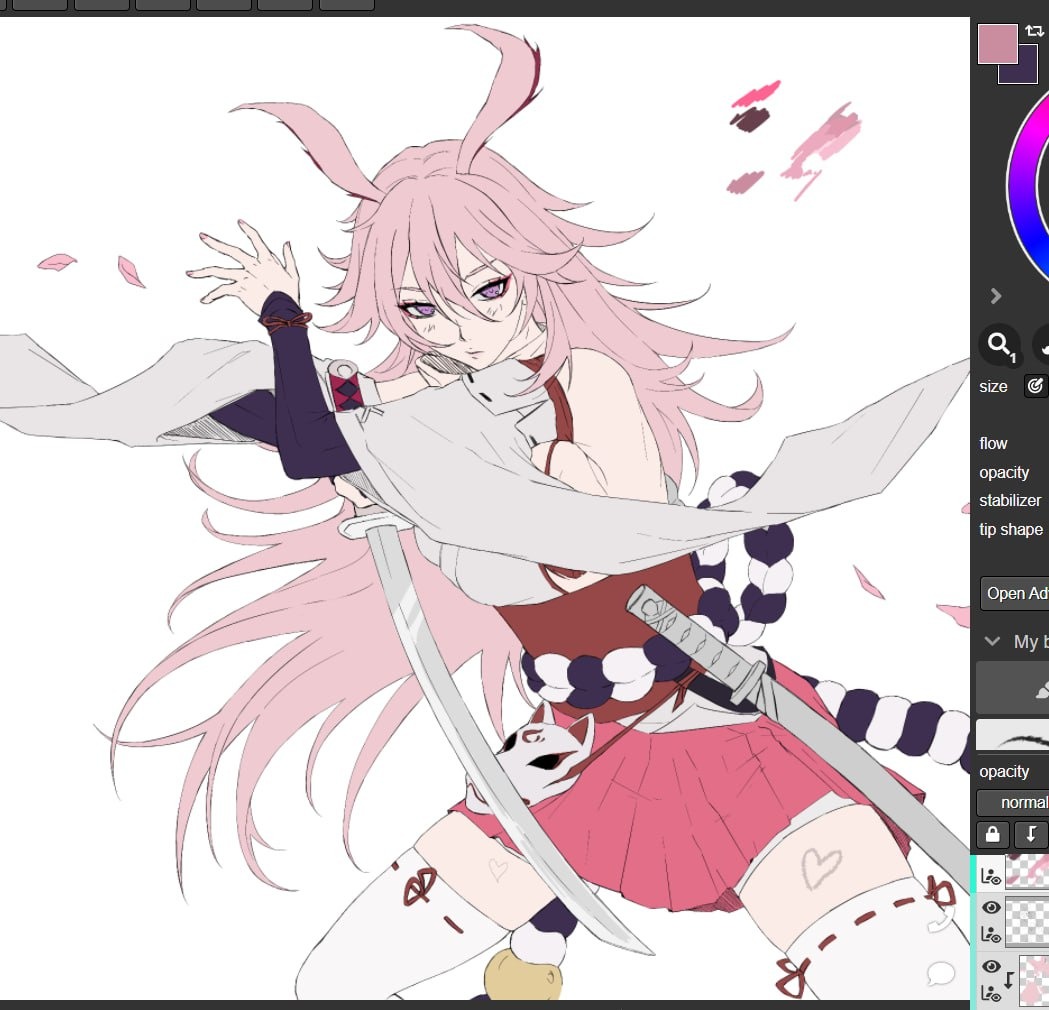Collapse the My brushes section

click(992, 642)
